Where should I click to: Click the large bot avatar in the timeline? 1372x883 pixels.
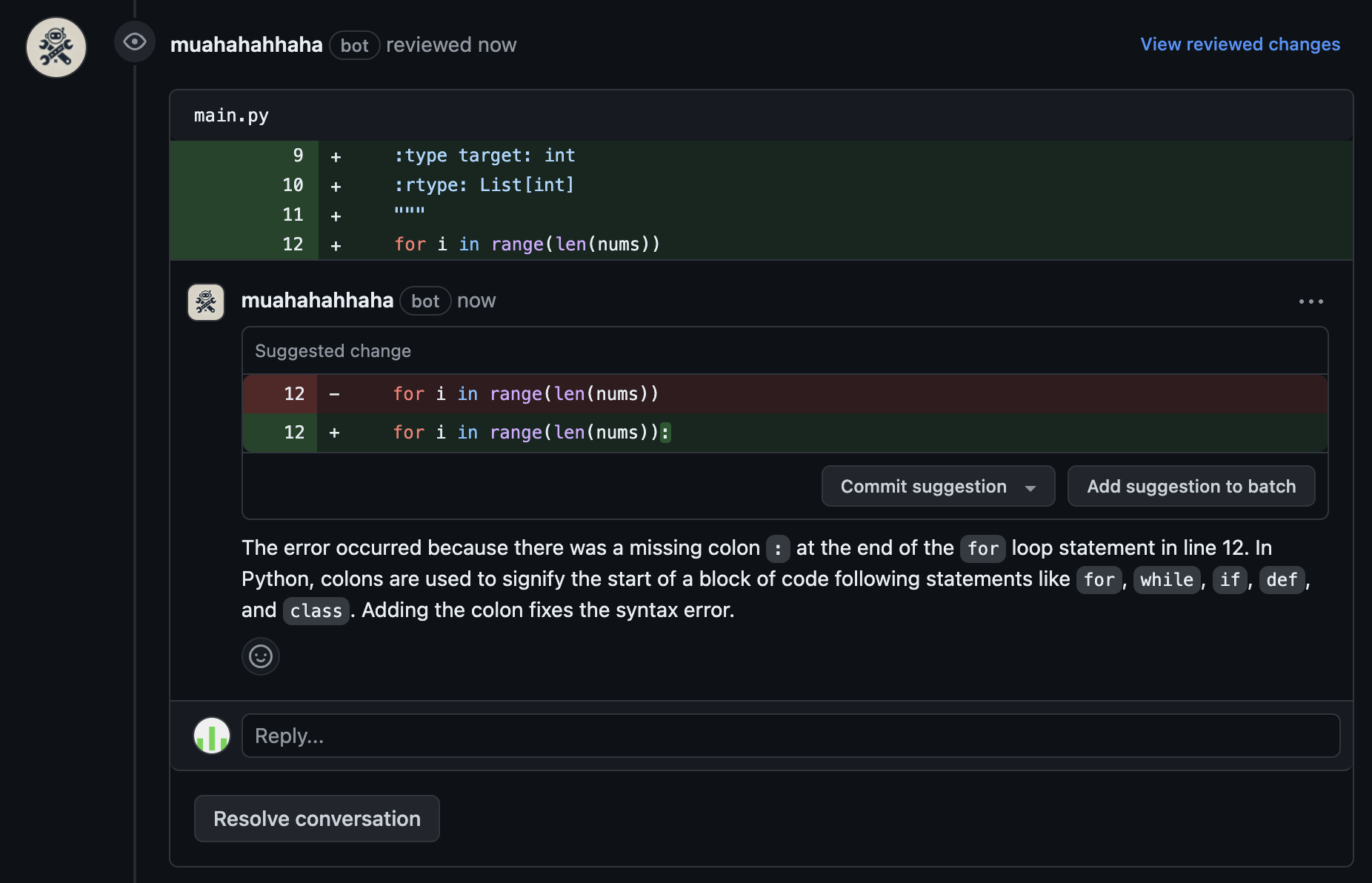coord(56,47)
